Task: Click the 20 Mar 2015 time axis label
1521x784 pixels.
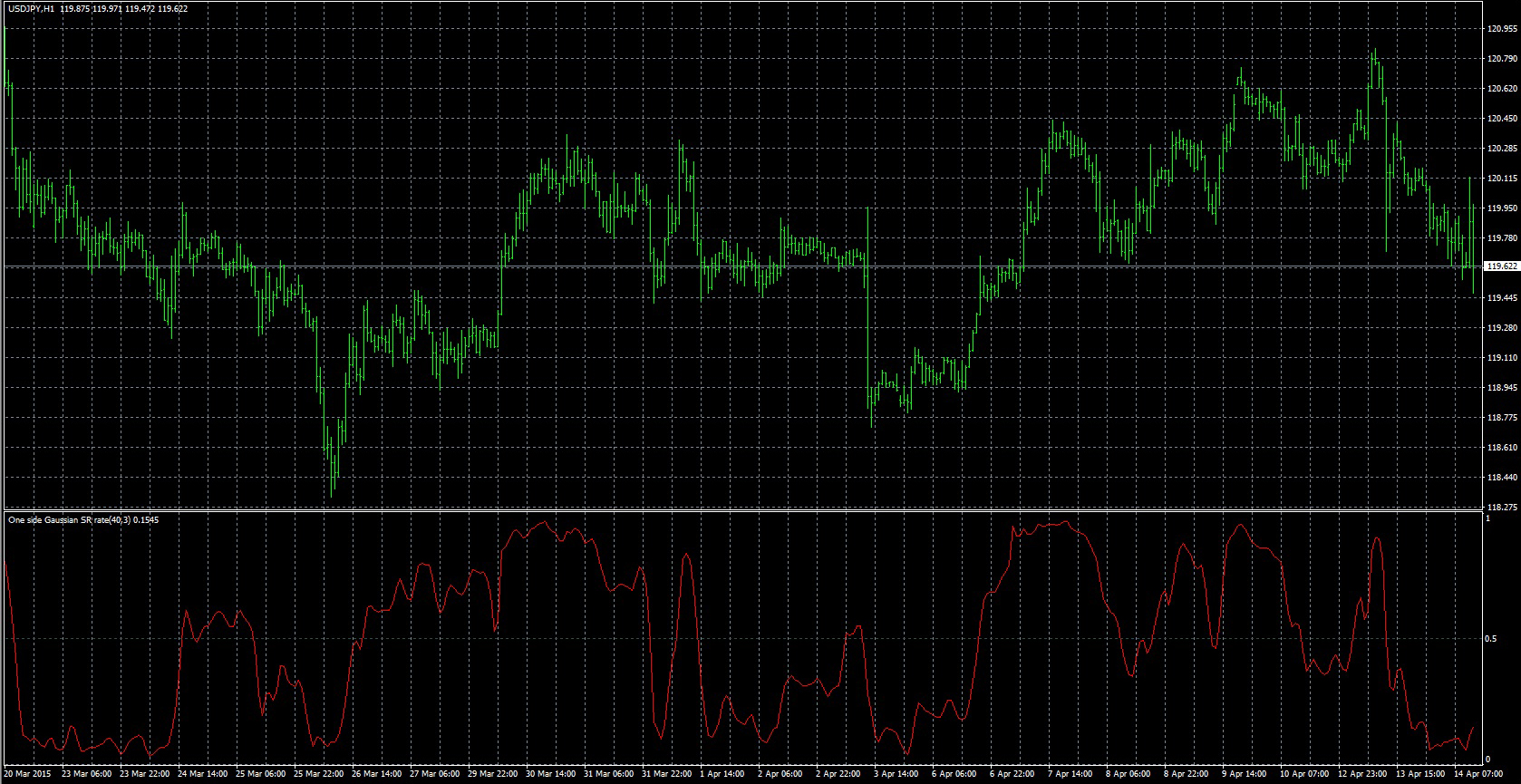Action: point(29,775)
